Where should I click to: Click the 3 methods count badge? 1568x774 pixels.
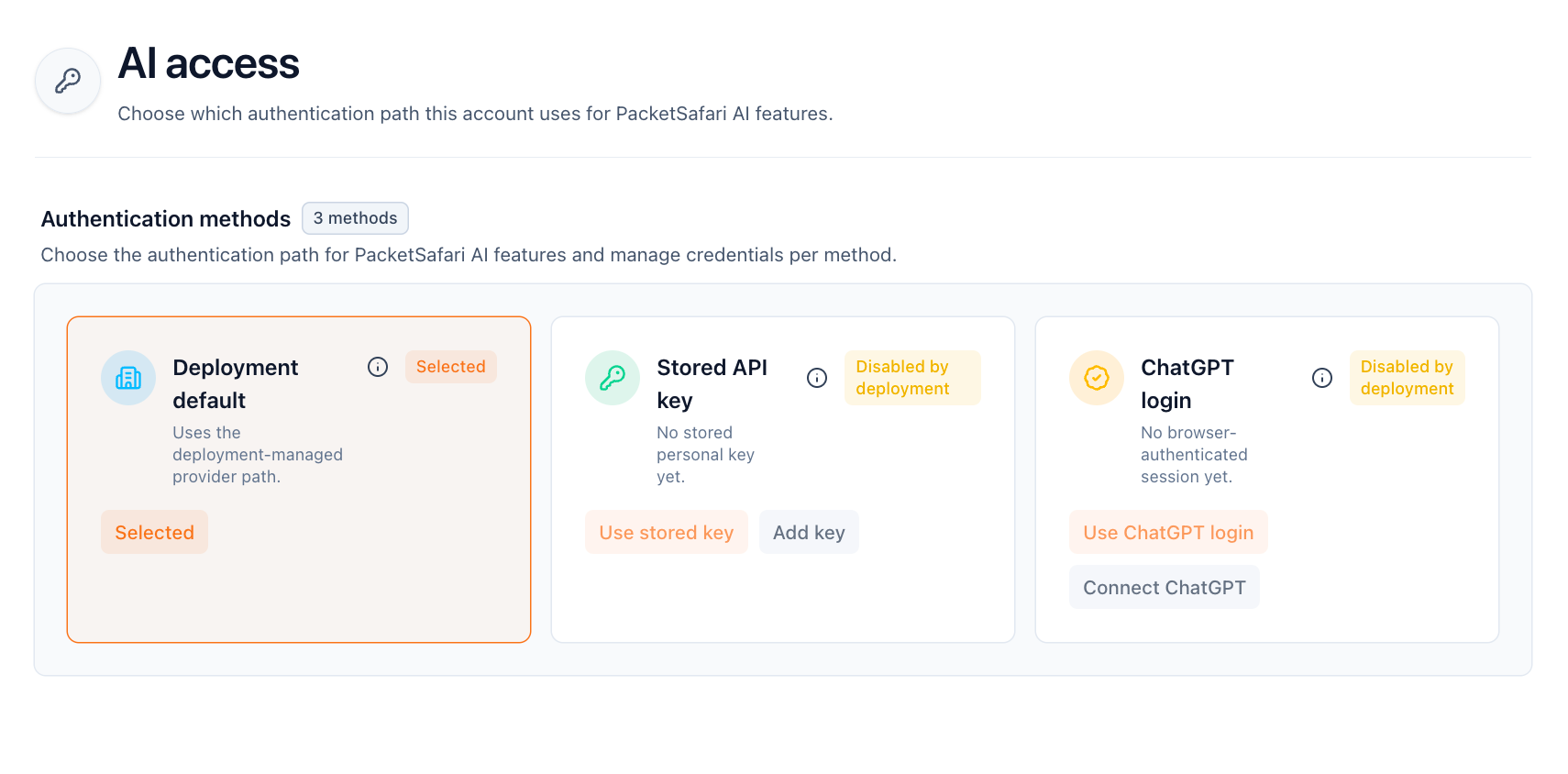tap(355, 218)
